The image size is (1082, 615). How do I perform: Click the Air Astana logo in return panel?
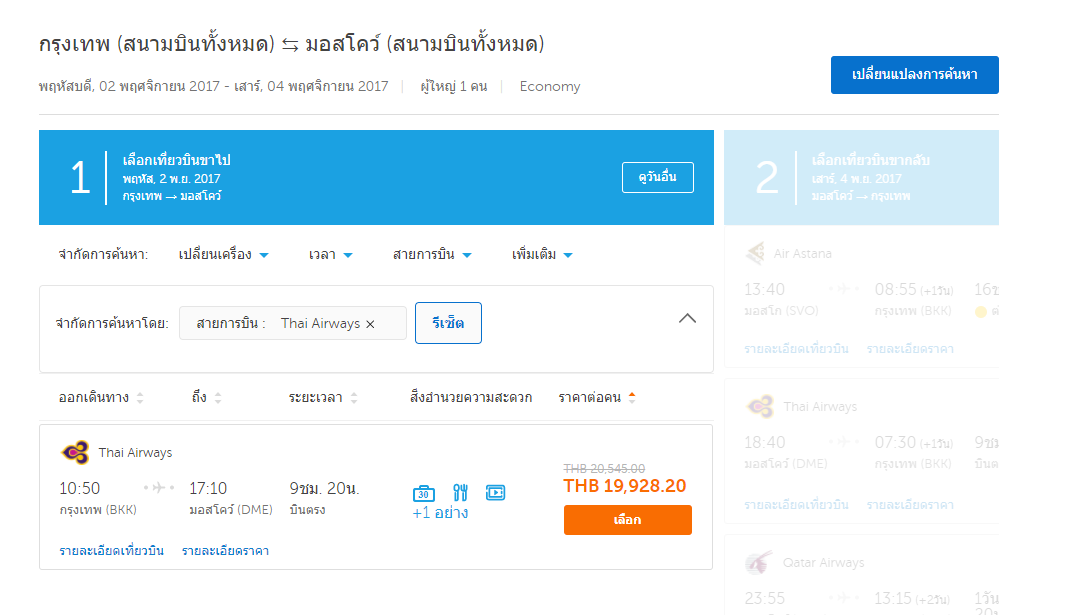click(756, 253)
